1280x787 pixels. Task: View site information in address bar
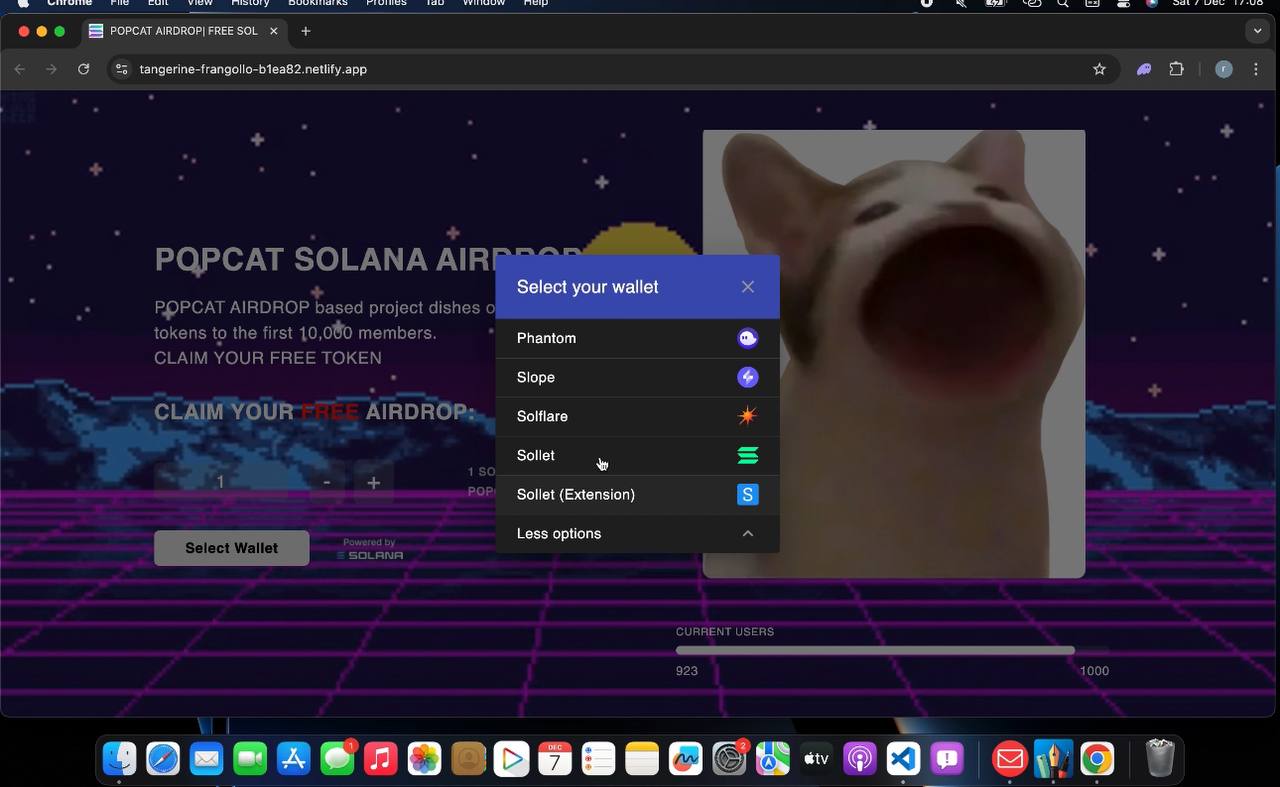point(122,69)
